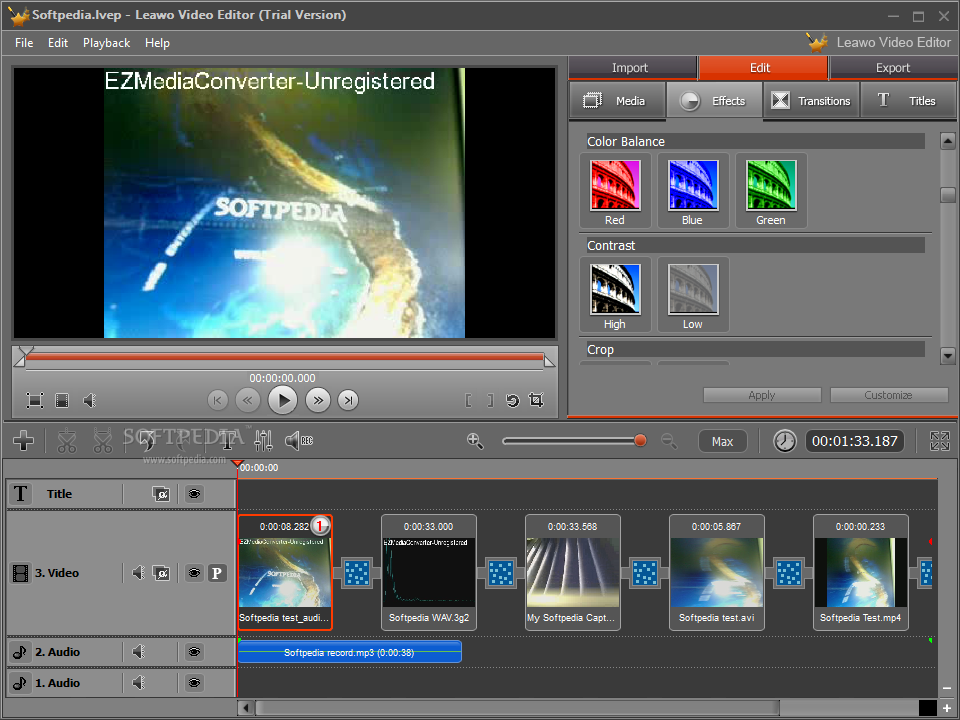Toggle visibility eye on 2. Audio track
Image resolution: width=960 pixels, height=720 pixels.
click(194, 651)
